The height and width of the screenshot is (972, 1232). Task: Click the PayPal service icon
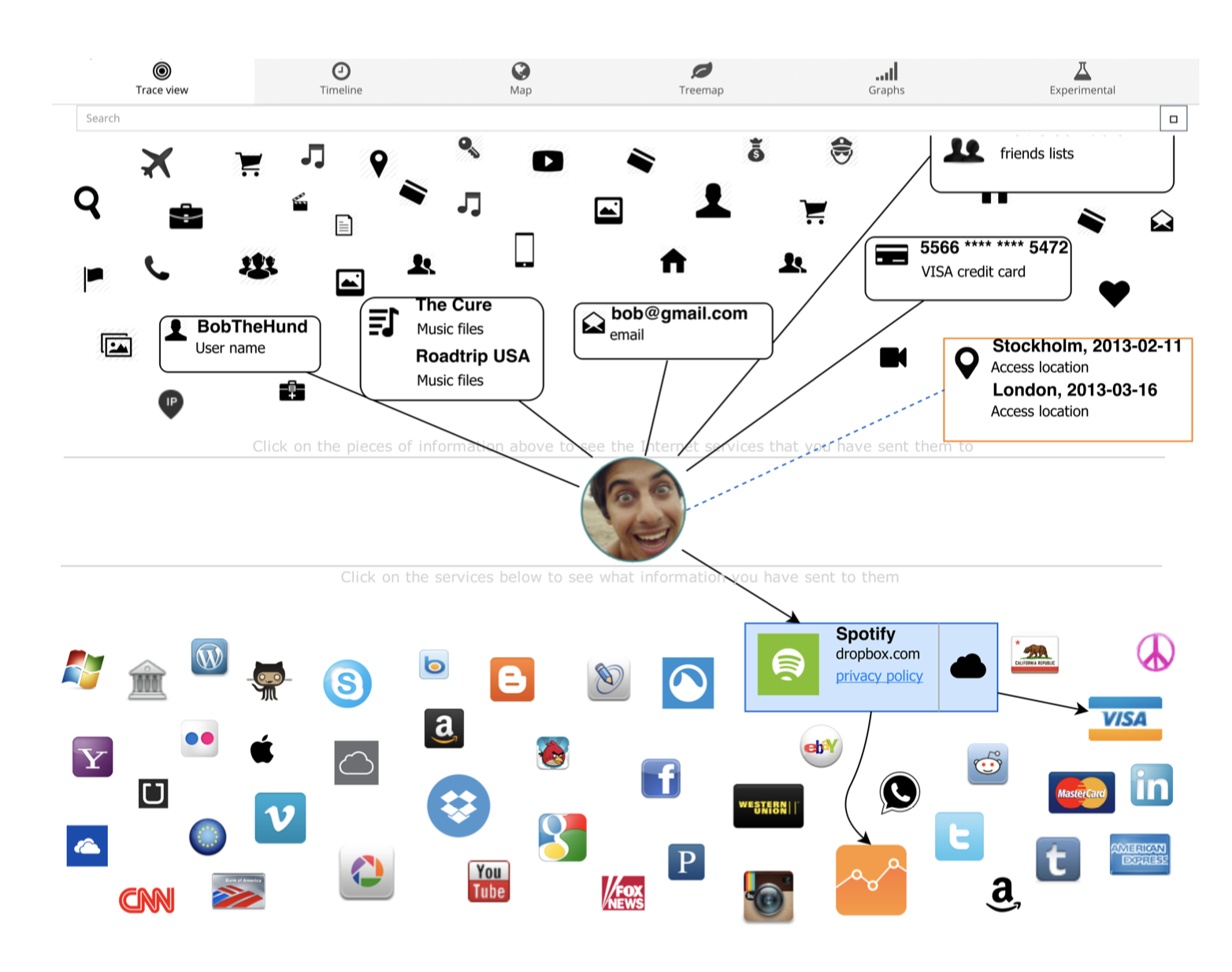pos(686,862)
